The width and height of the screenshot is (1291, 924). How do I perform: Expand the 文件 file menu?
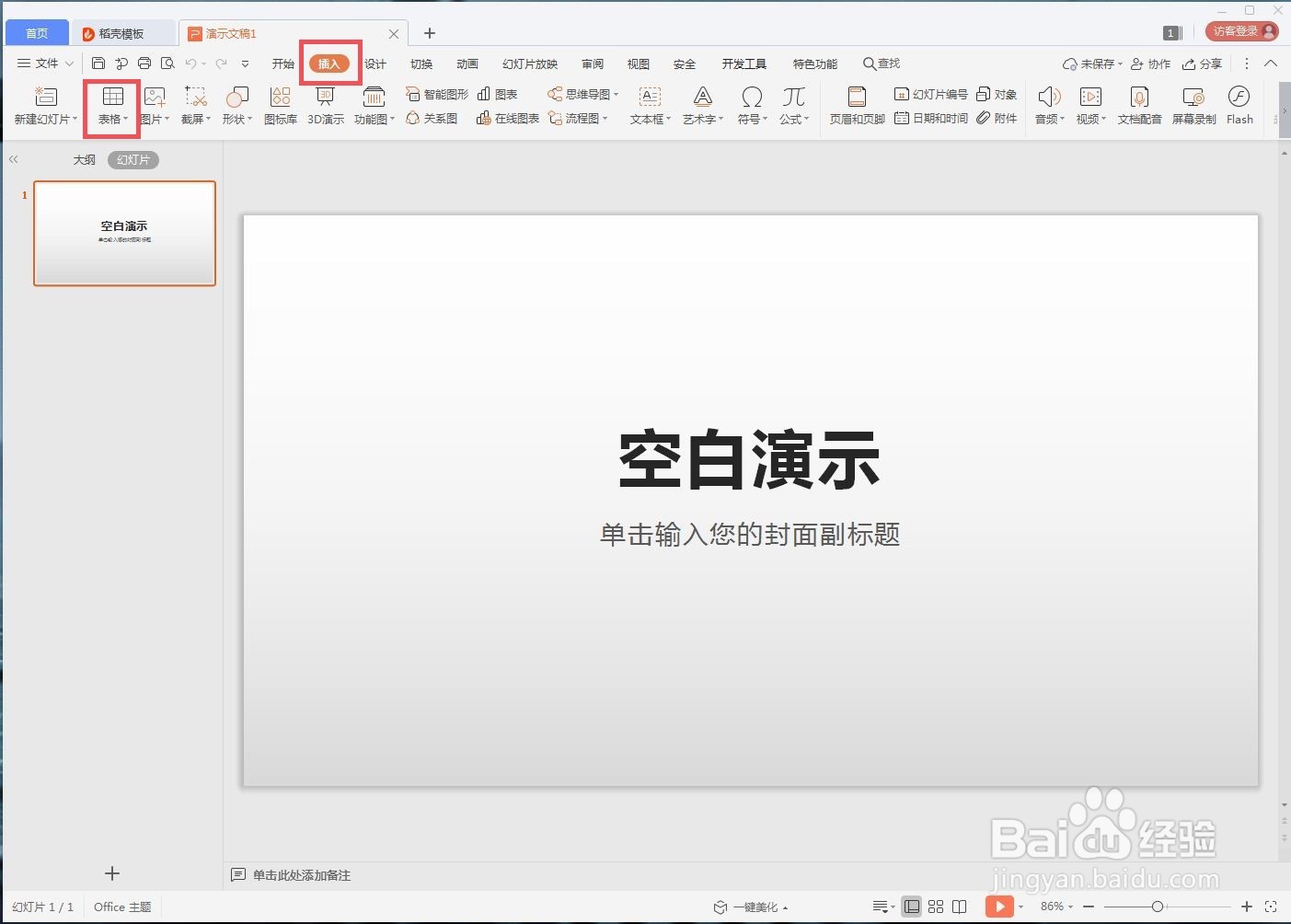43,64
